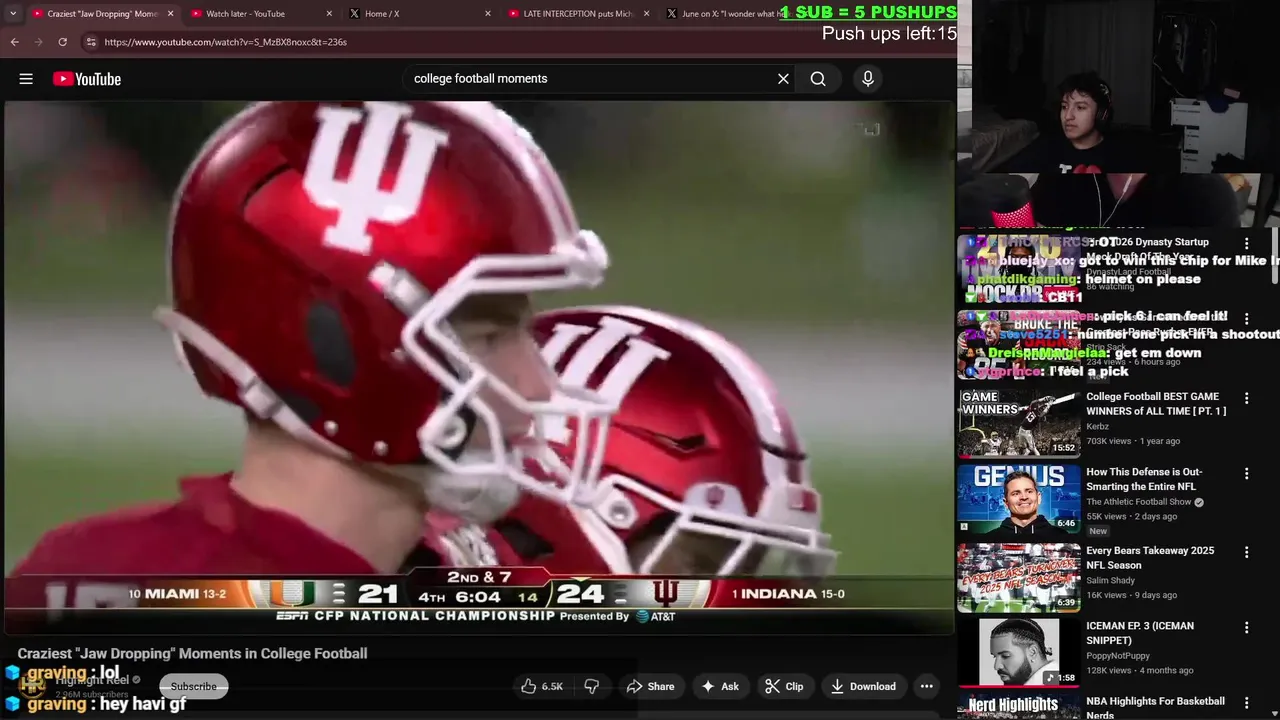Open the YouTube hamburger guide menu
The height and width of the screenshot is (720, 1280).
tap(26, 79)
